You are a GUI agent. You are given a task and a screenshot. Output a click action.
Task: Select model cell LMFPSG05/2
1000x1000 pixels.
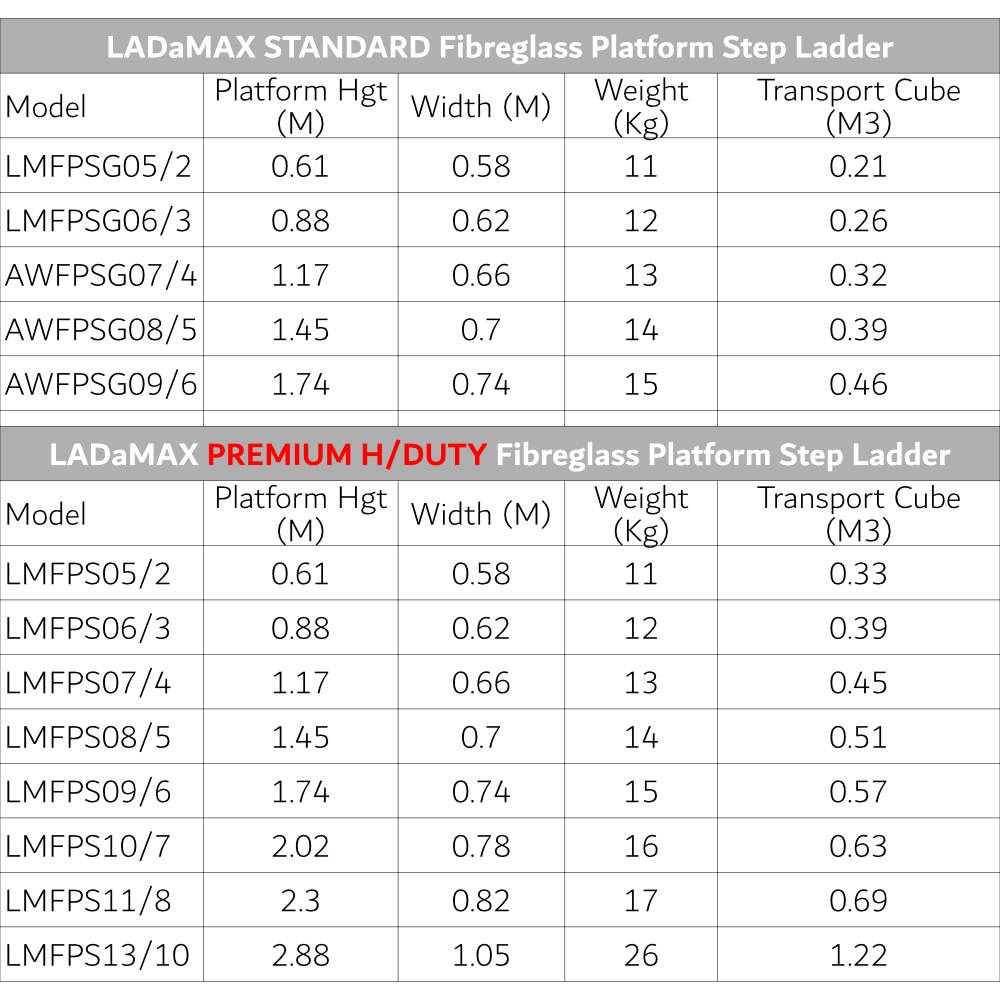[98, 166]
